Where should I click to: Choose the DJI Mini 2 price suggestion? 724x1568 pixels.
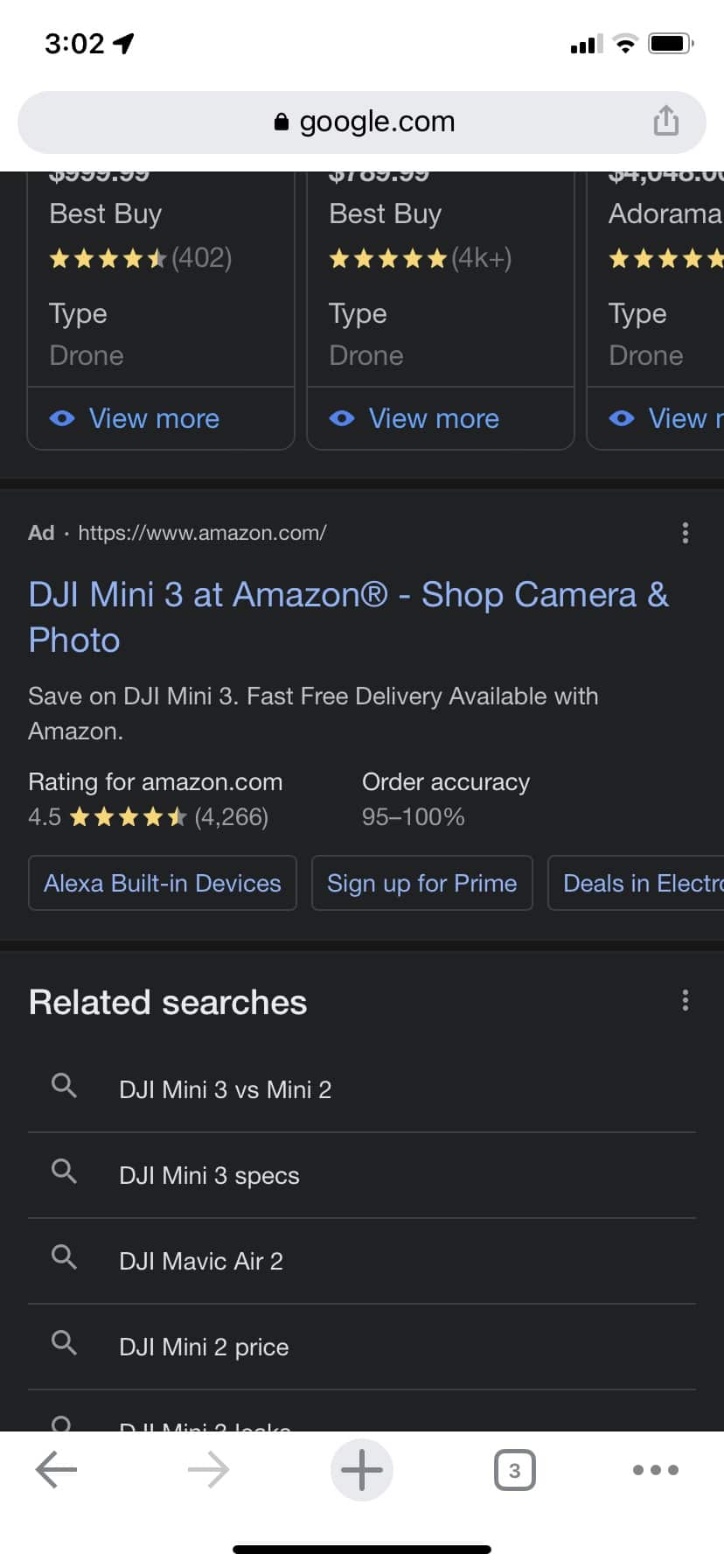pyautogui.click(x=204, y=1347)
